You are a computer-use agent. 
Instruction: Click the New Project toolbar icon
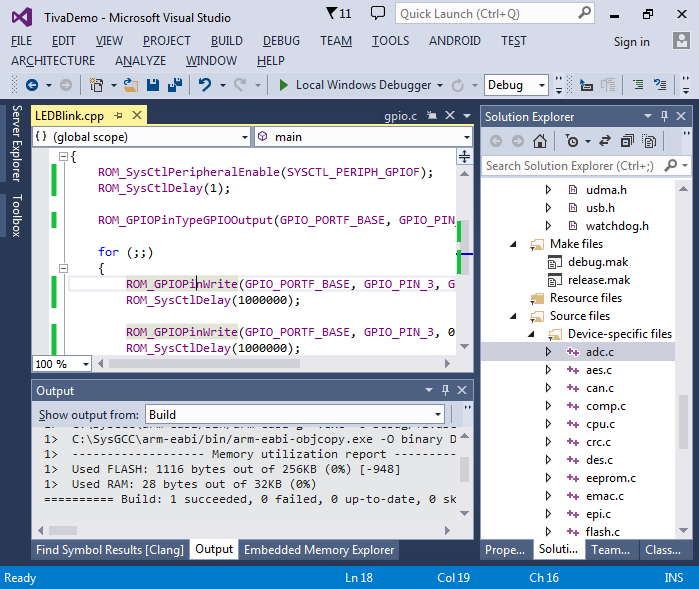coord(96,85)
